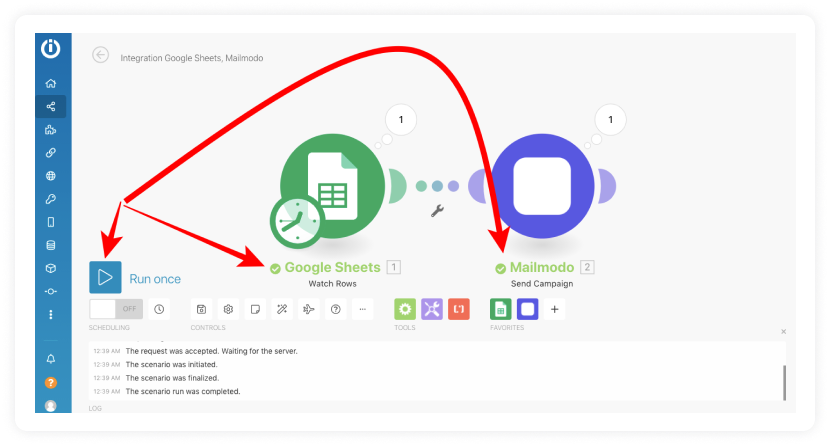Click the Integromat logo in sidebar
This screenshot has width=830, height=446.
point(51,49)
